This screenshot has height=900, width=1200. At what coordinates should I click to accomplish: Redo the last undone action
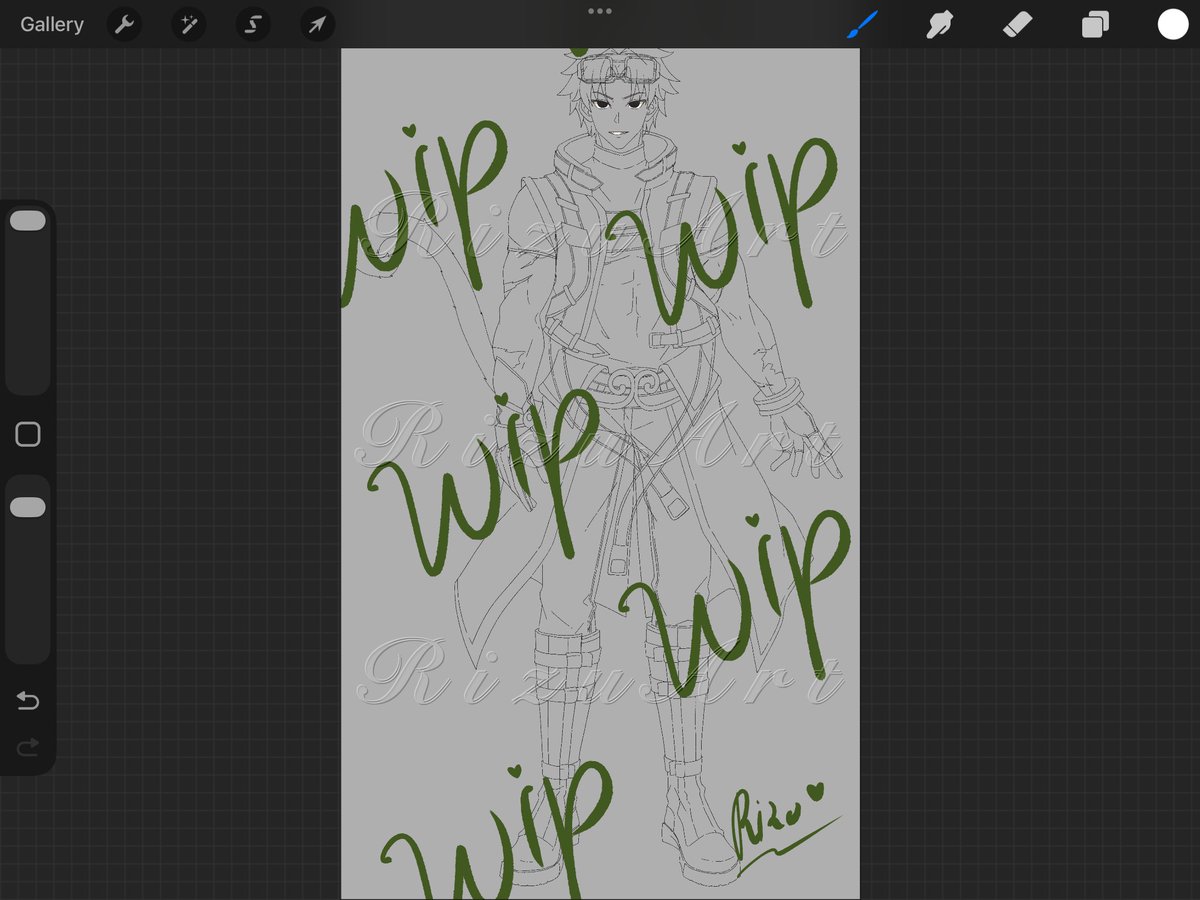coord(28,747)
